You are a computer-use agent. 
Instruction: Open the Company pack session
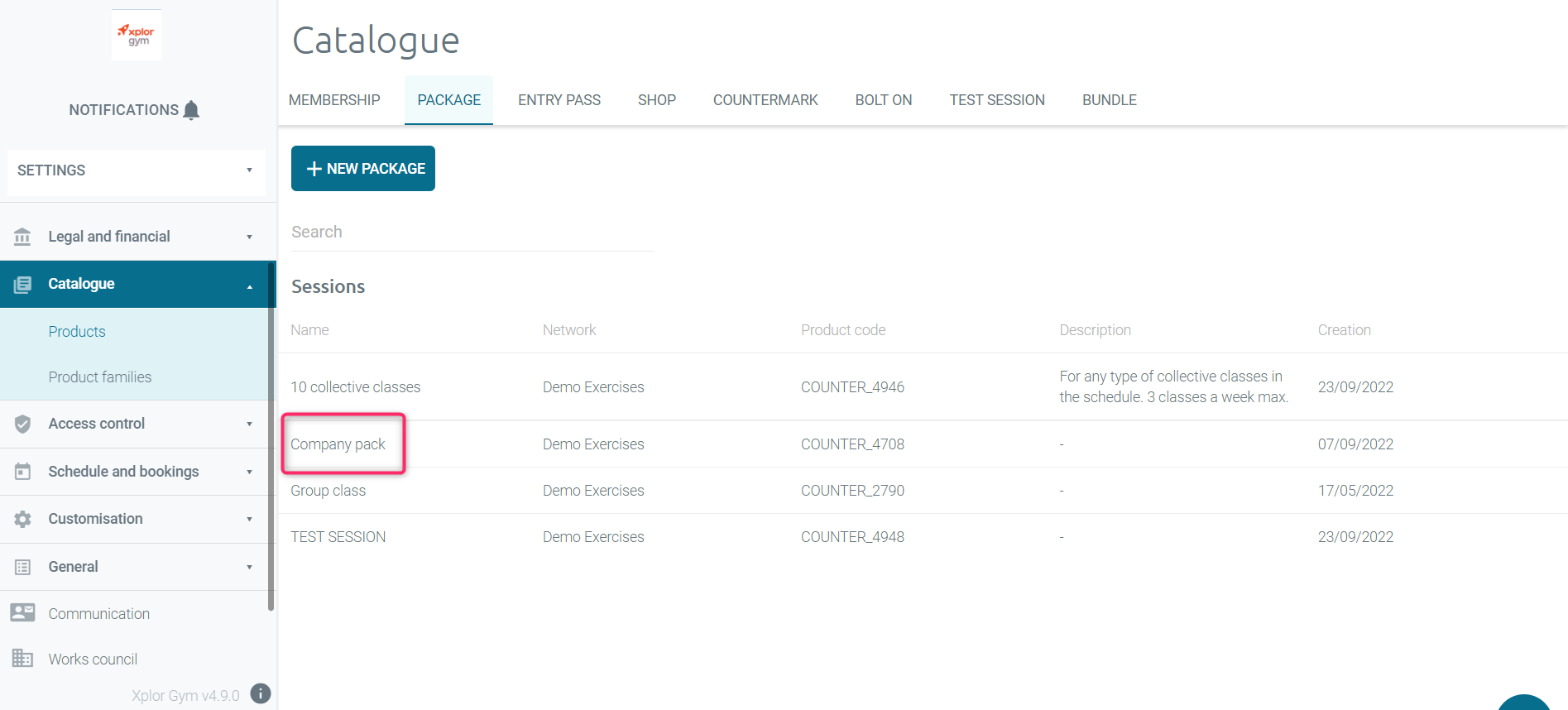tap(338, 444)
